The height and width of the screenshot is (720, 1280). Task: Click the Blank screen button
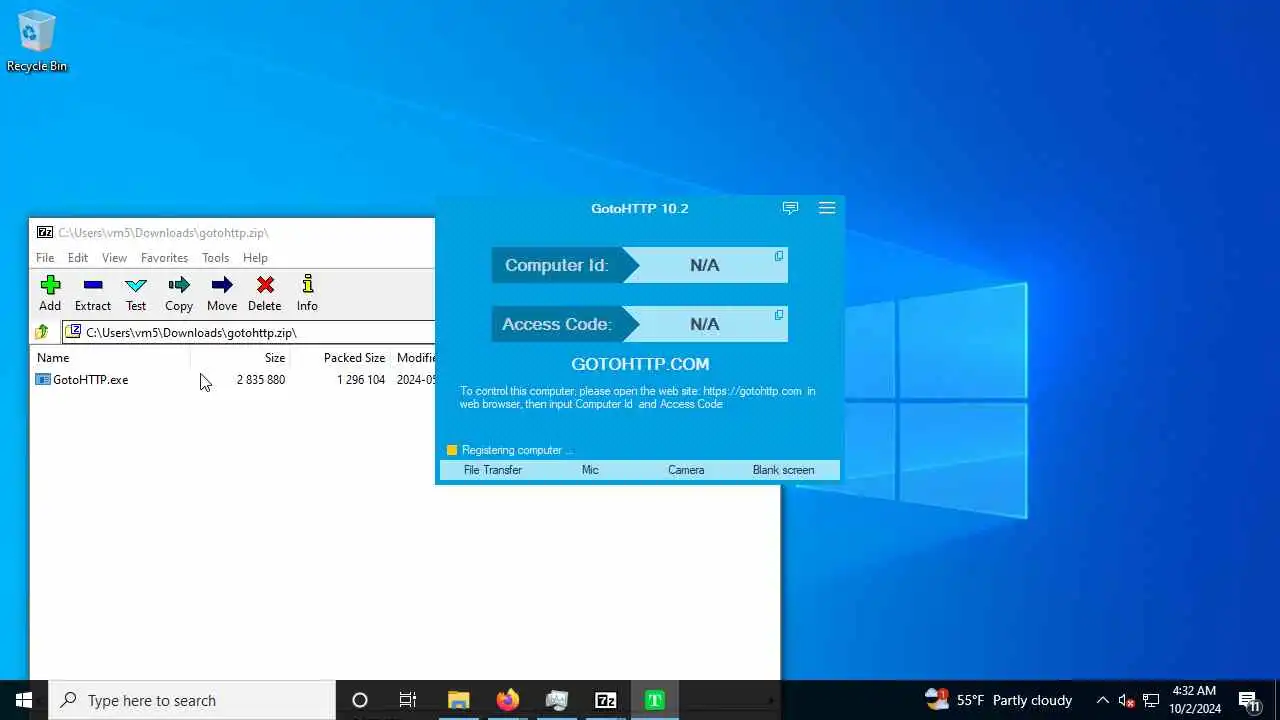click(783, 470)
